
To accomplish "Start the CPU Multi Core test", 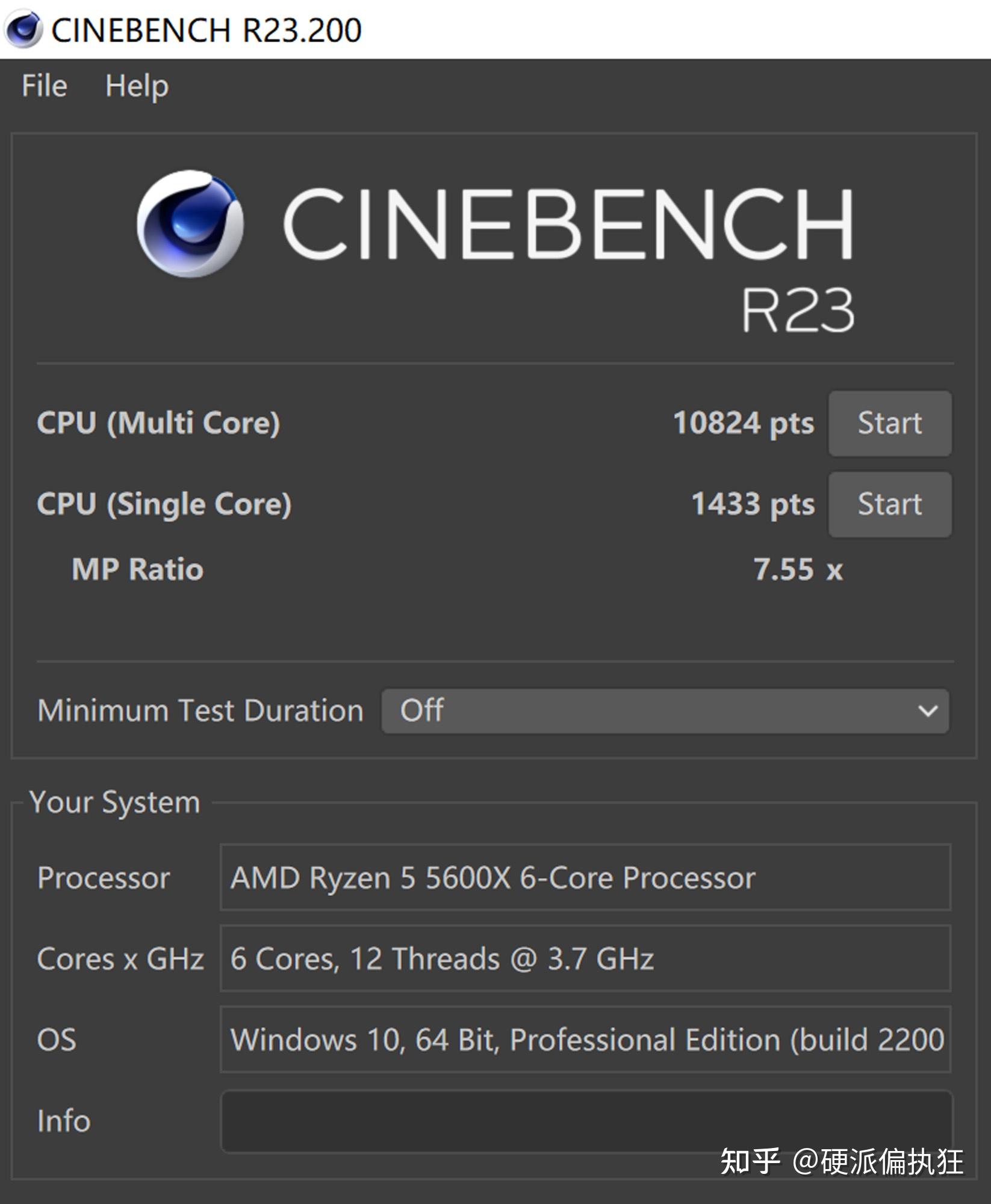I will click(x=889, y=423).
